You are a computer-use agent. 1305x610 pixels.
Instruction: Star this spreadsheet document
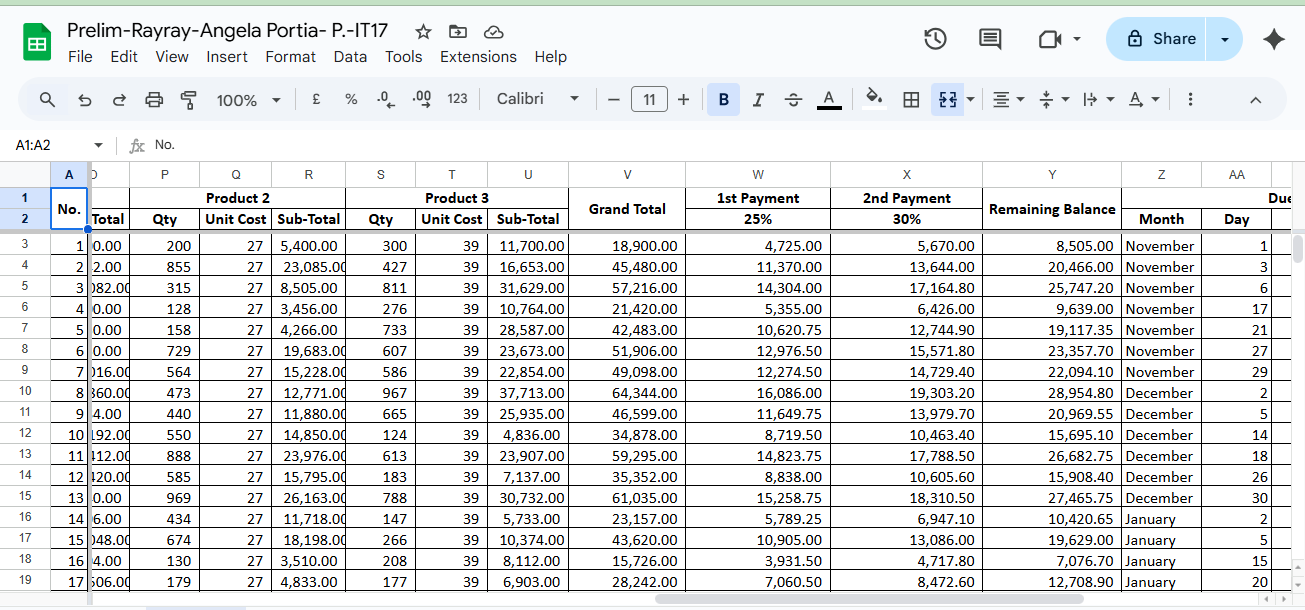click(424, 32)
